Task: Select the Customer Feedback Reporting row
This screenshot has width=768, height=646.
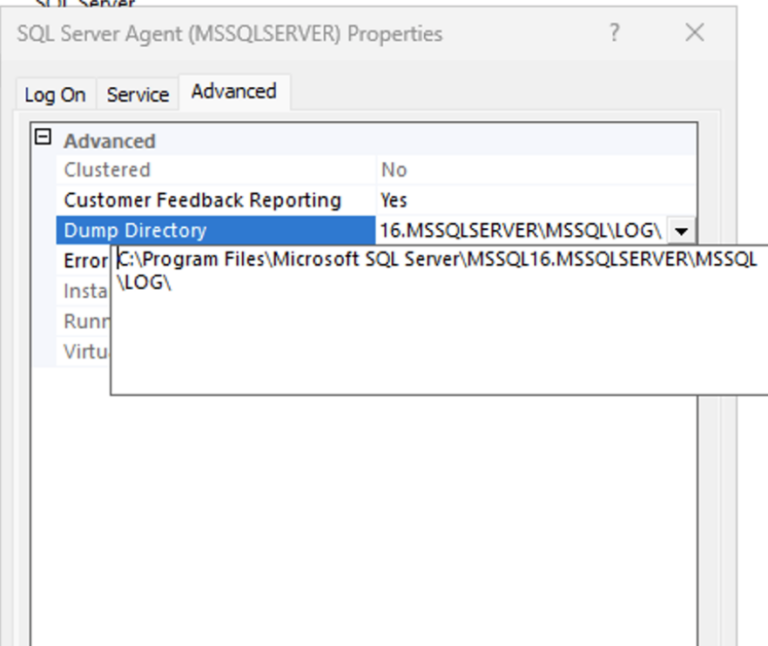Action: pyautogui.click(x=376, y=200)
